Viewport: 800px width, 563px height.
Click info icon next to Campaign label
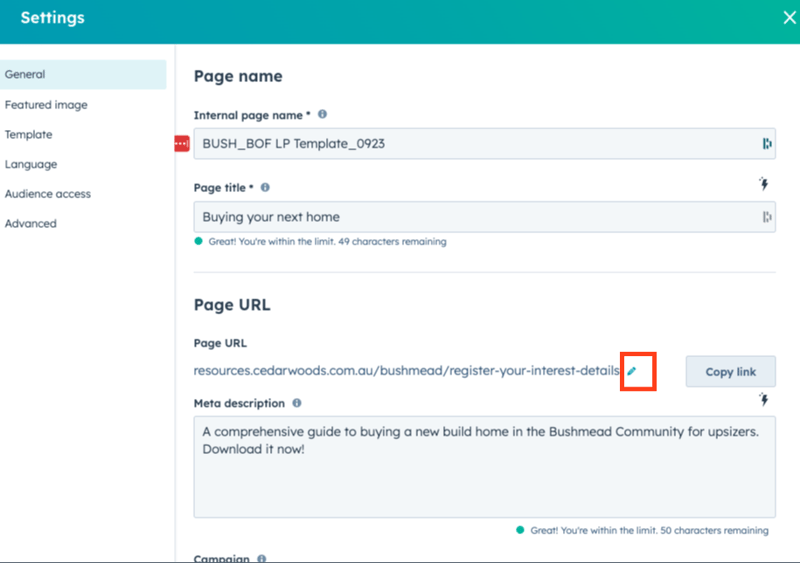[262, 558]
